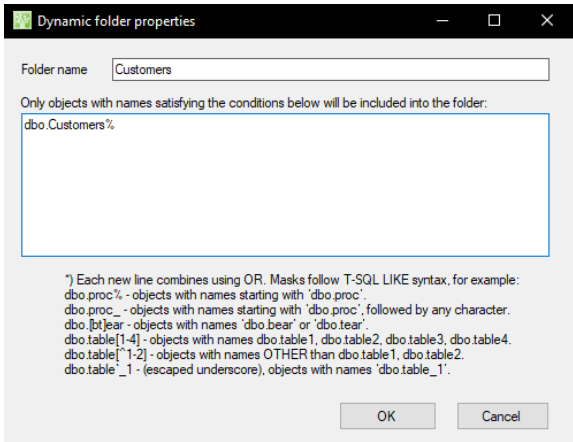Screen dimensions: 573x442
Task: Click the dbo.proc% example line
Action: [x=215, y=295]
